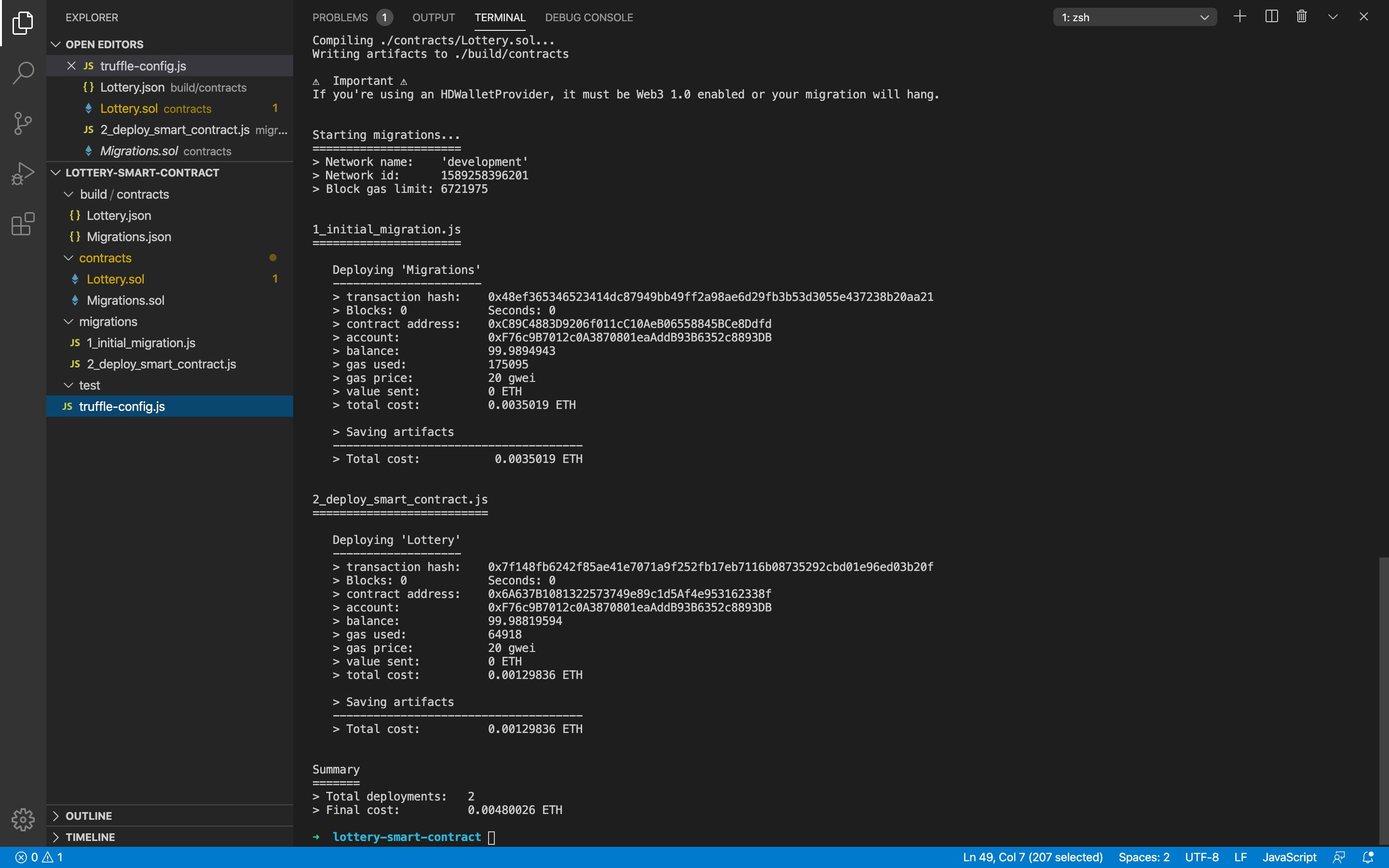Close truffle-config.js in open editors

(x=71, y=66)
